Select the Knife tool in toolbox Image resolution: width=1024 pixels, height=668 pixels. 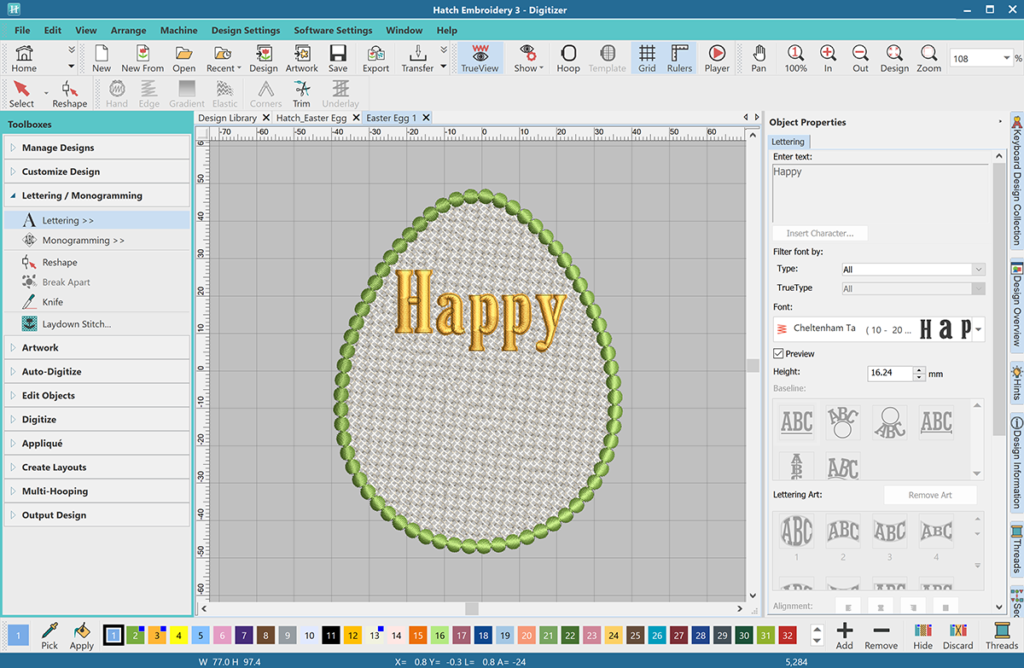tap(52, 302)
